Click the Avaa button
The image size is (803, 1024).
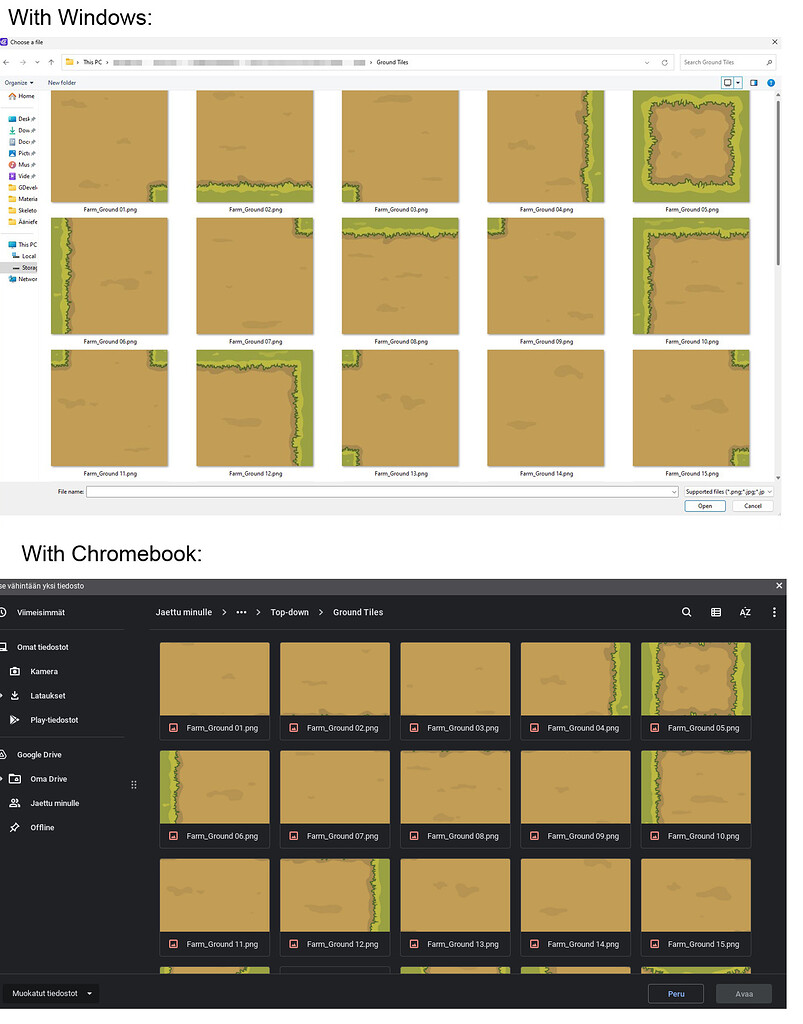coord(744,993)
